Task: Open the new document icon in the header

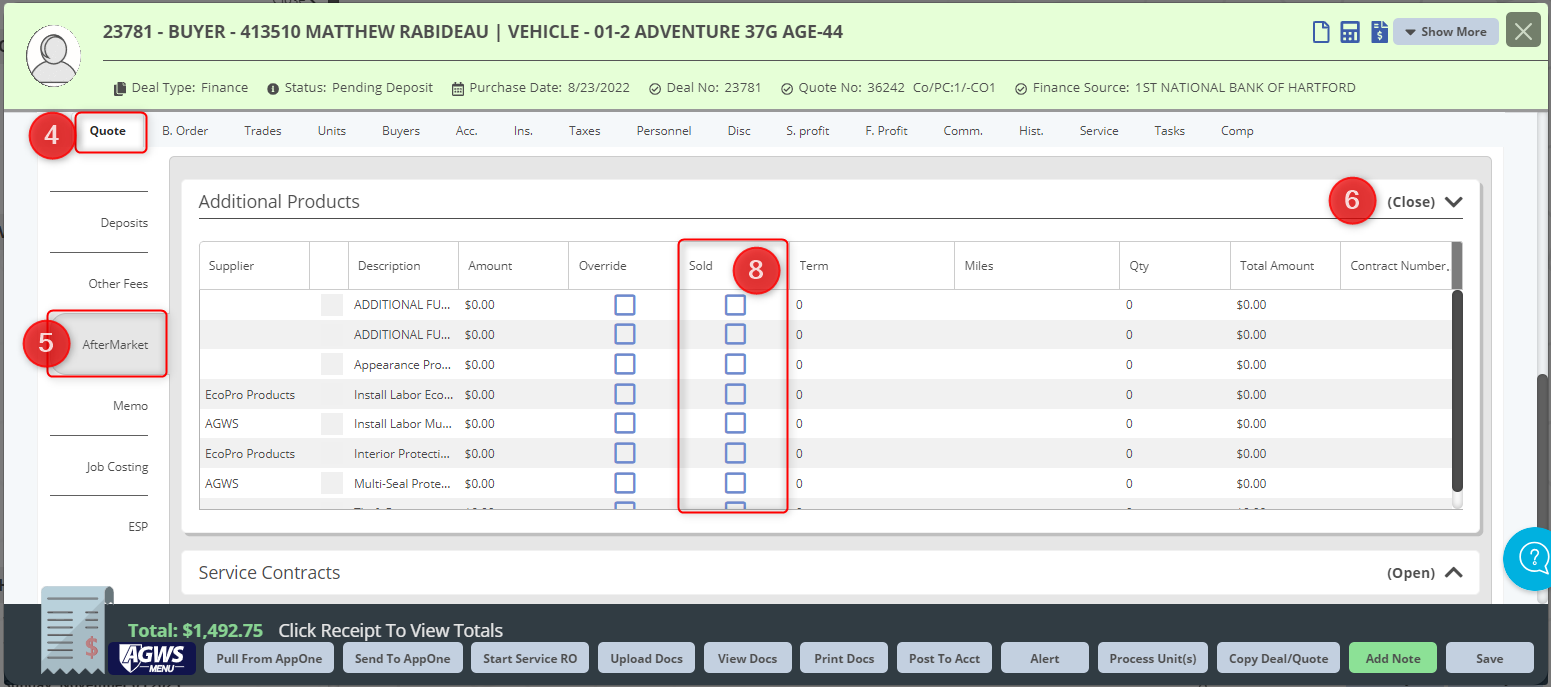Action: tap(1320, 31)
